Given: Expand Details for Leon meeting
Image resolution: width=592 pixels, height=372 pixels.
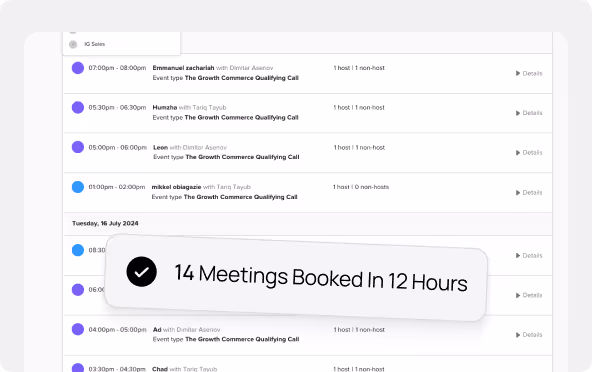Looking at the screenshot, I should [x=529, y=153].
